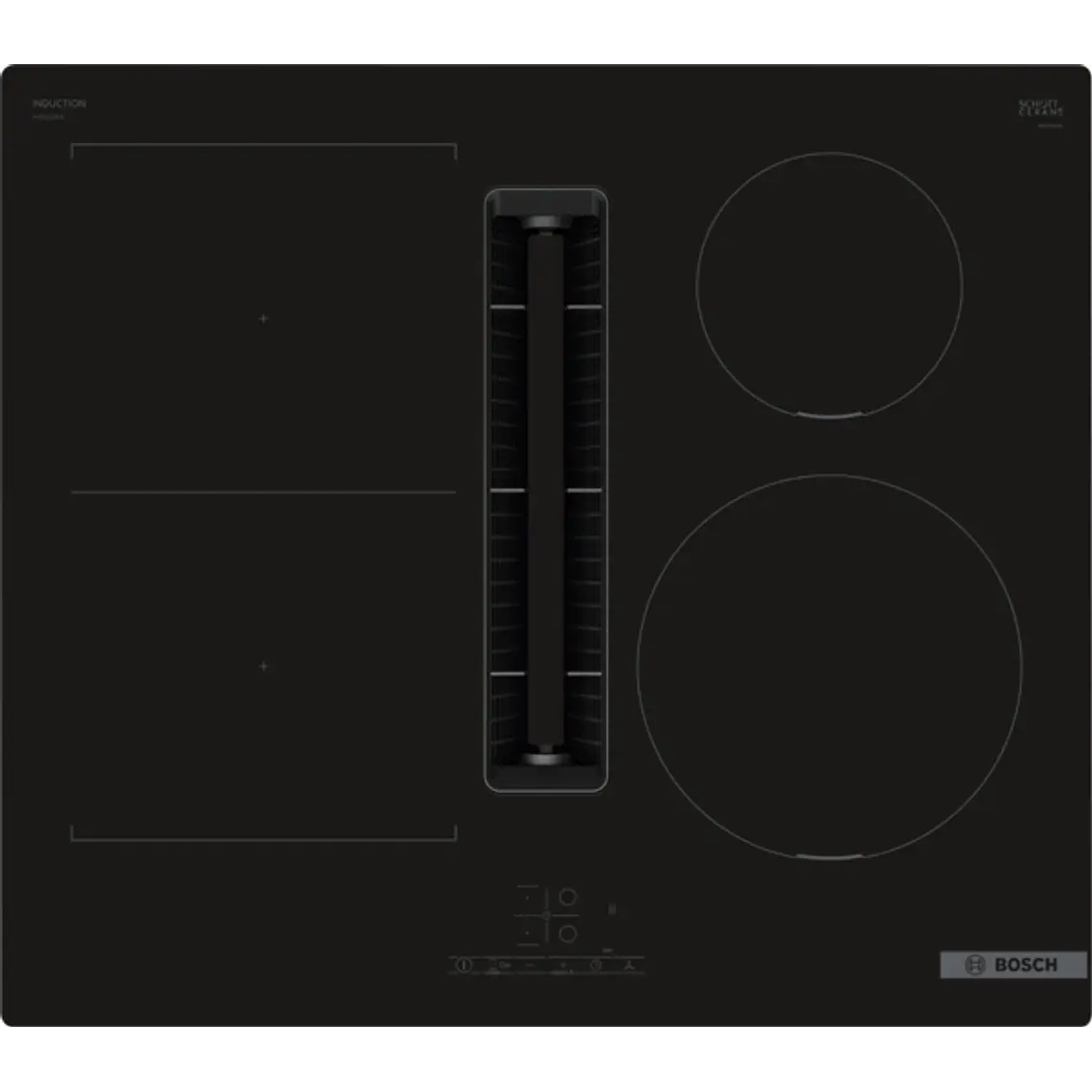Tap the timer clock icon
The width and height of the screenshot is (1092, 1092).
click(595, 966)
